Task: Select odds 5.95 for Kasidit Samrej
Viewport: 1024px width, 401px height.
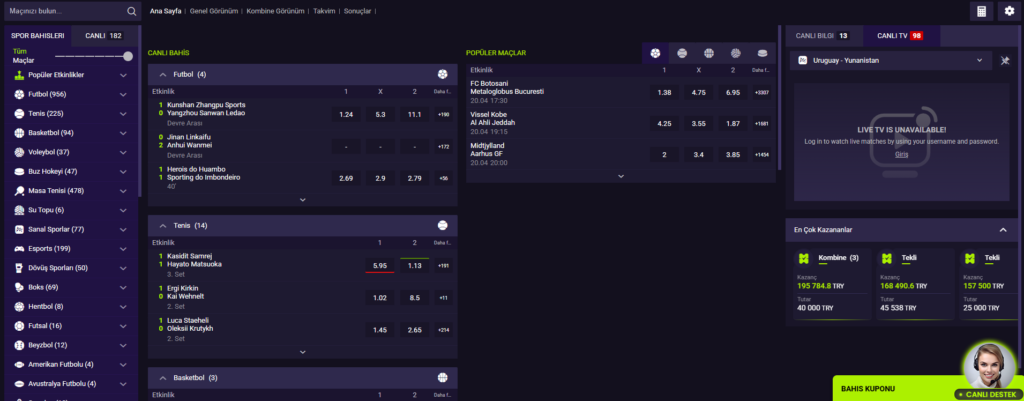Action: tap(379, 265)
